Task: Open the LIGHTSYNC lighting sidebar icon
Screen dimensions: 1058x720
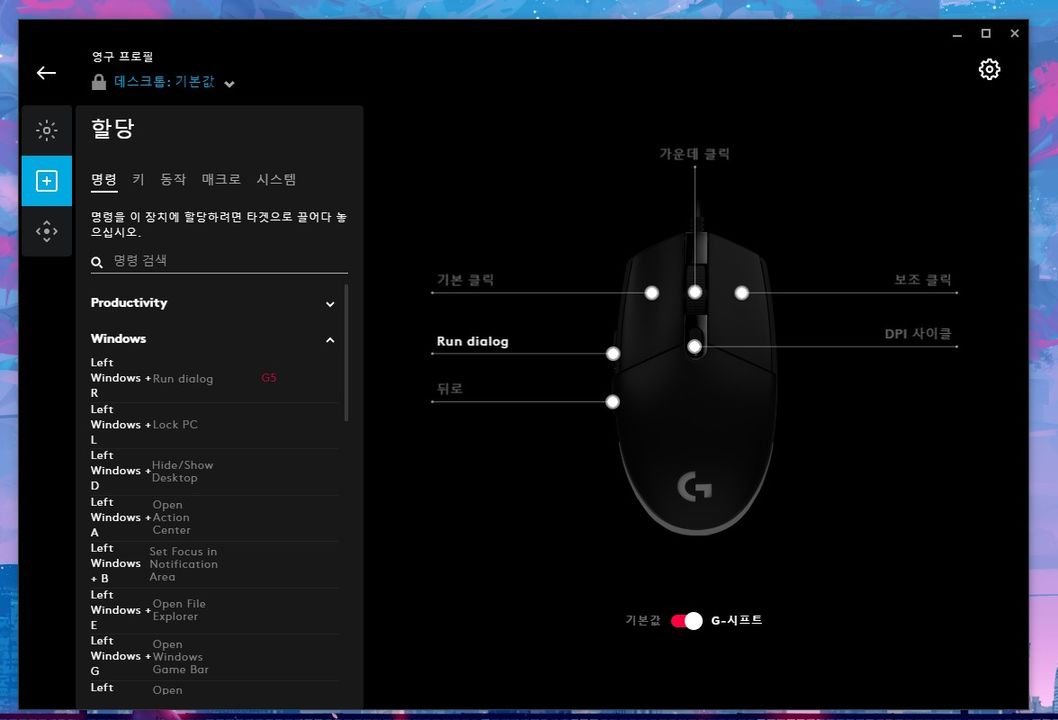Action: 47,130
